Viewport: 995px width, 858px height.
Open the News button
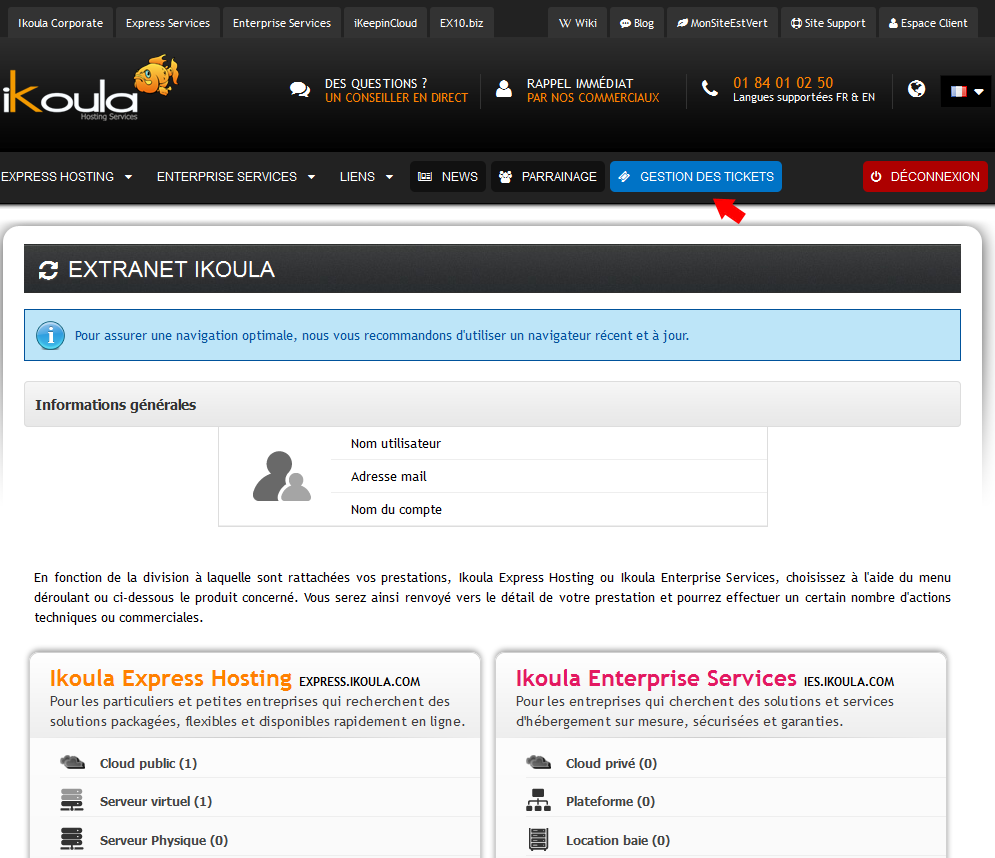pyautogui.click(x=448, y=177)
